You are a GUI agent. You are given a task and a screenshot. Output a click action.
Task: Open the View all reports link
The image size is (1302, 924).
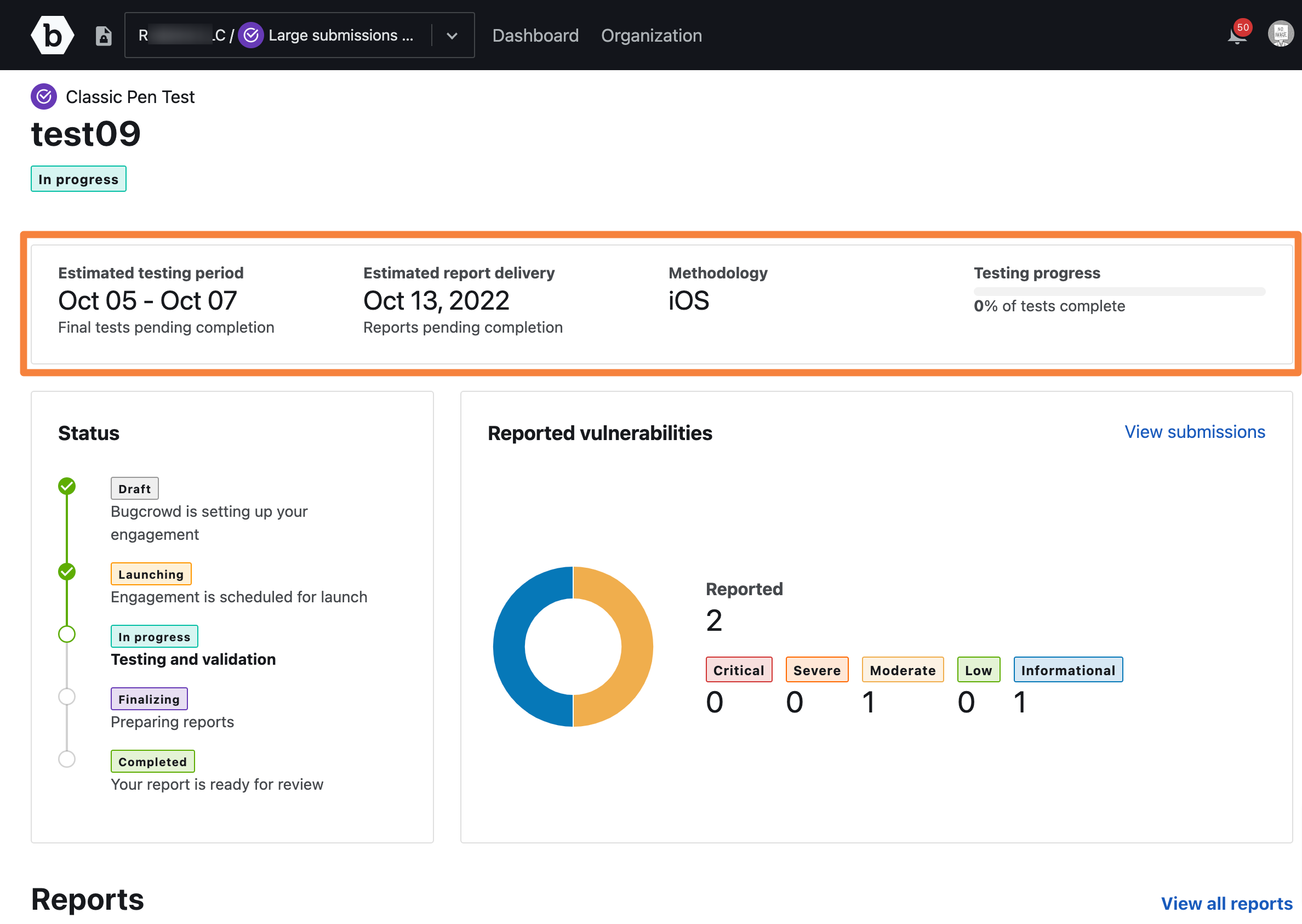1227,904
